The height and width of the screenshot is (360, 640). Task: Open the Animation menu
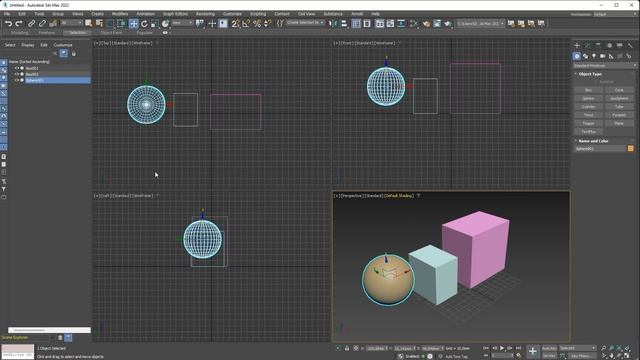145,14
